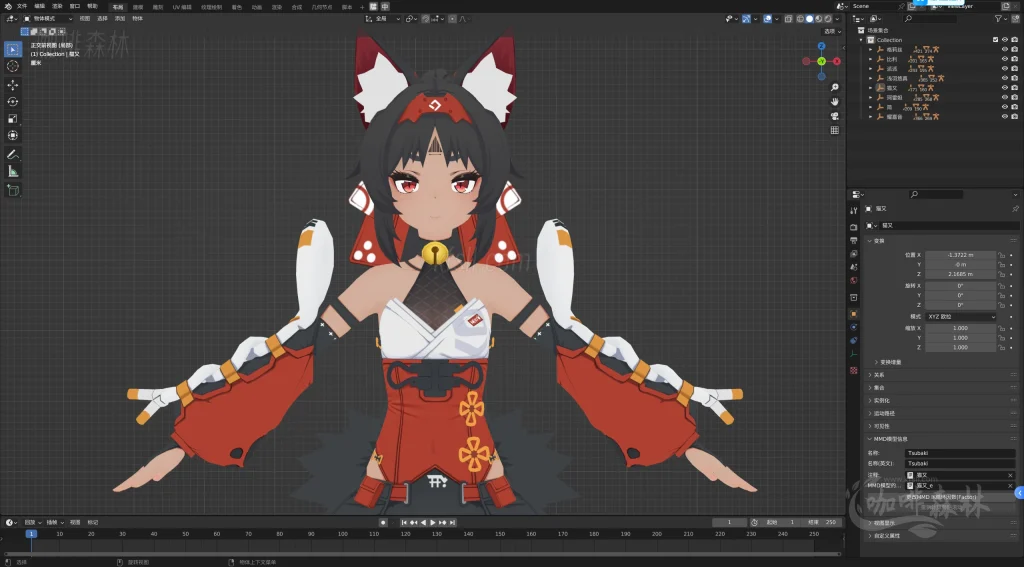The image size is (1024, 567).
Task: Open the 文件 File menu
Action: pyautogui.click(x=22, y=7)
